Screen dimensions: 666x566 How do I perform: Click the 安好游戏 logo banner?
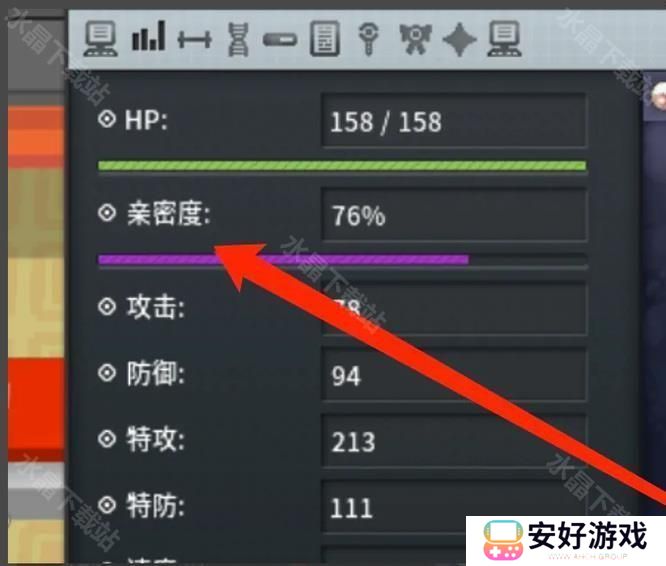click(566, 540)
